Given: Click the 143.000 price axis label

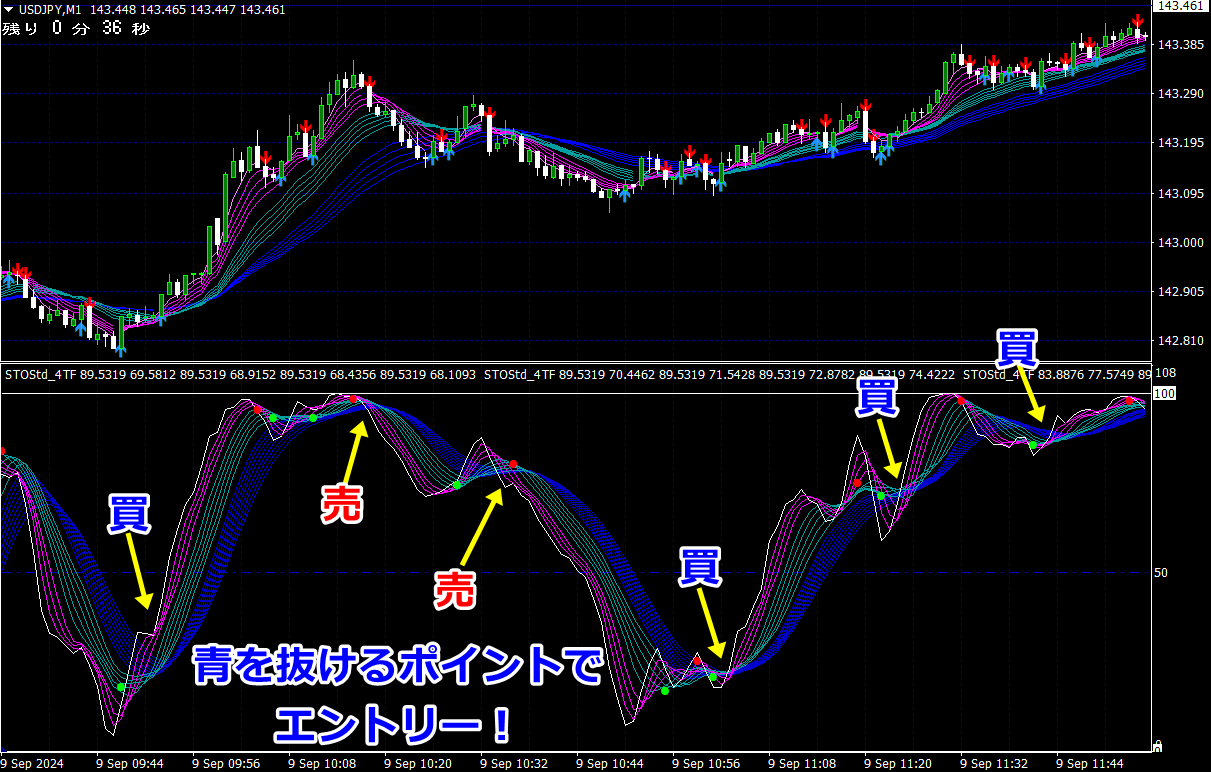Looking at the screenshot, I should point(1180,242).
